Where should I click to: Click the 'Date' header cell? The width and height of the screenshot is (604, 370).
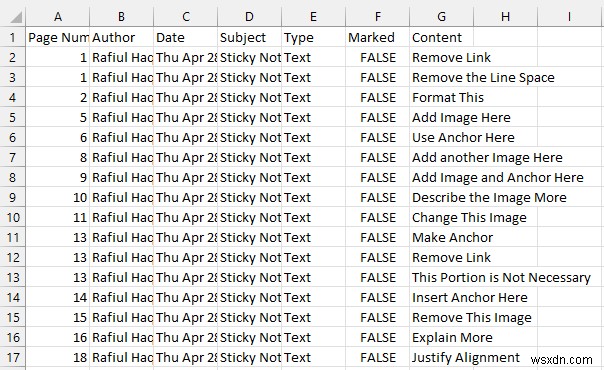point(186,37)
